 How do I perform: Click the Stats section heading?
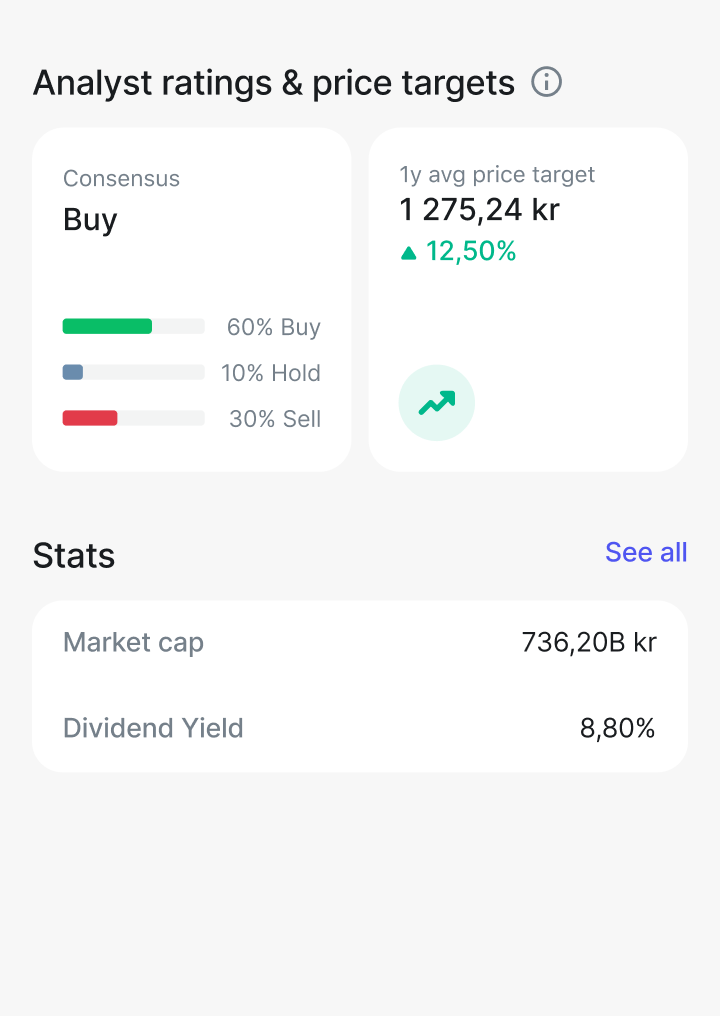pos(74,556)
